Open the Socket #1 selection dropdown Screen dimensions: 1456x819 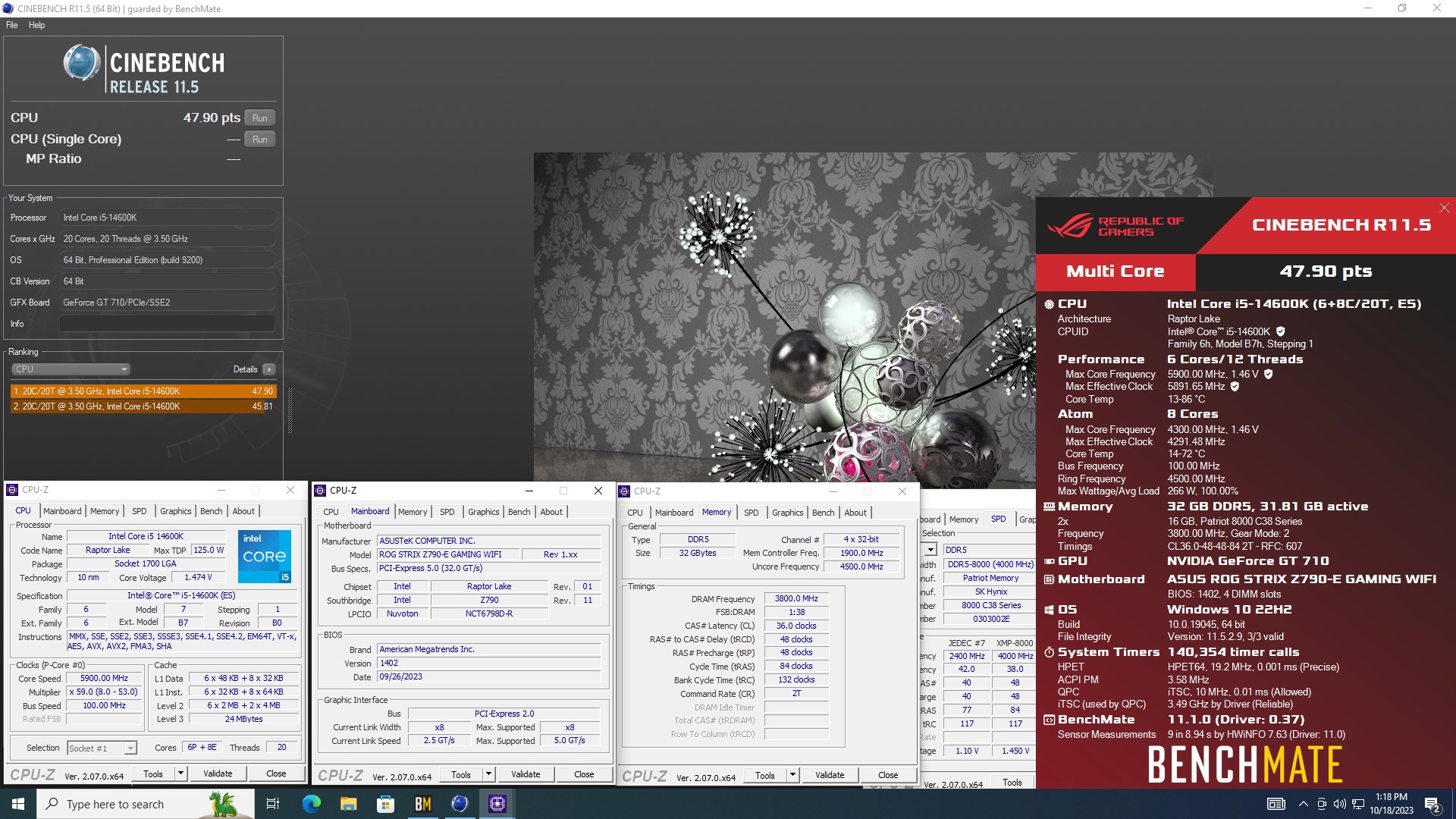[102, 748]
